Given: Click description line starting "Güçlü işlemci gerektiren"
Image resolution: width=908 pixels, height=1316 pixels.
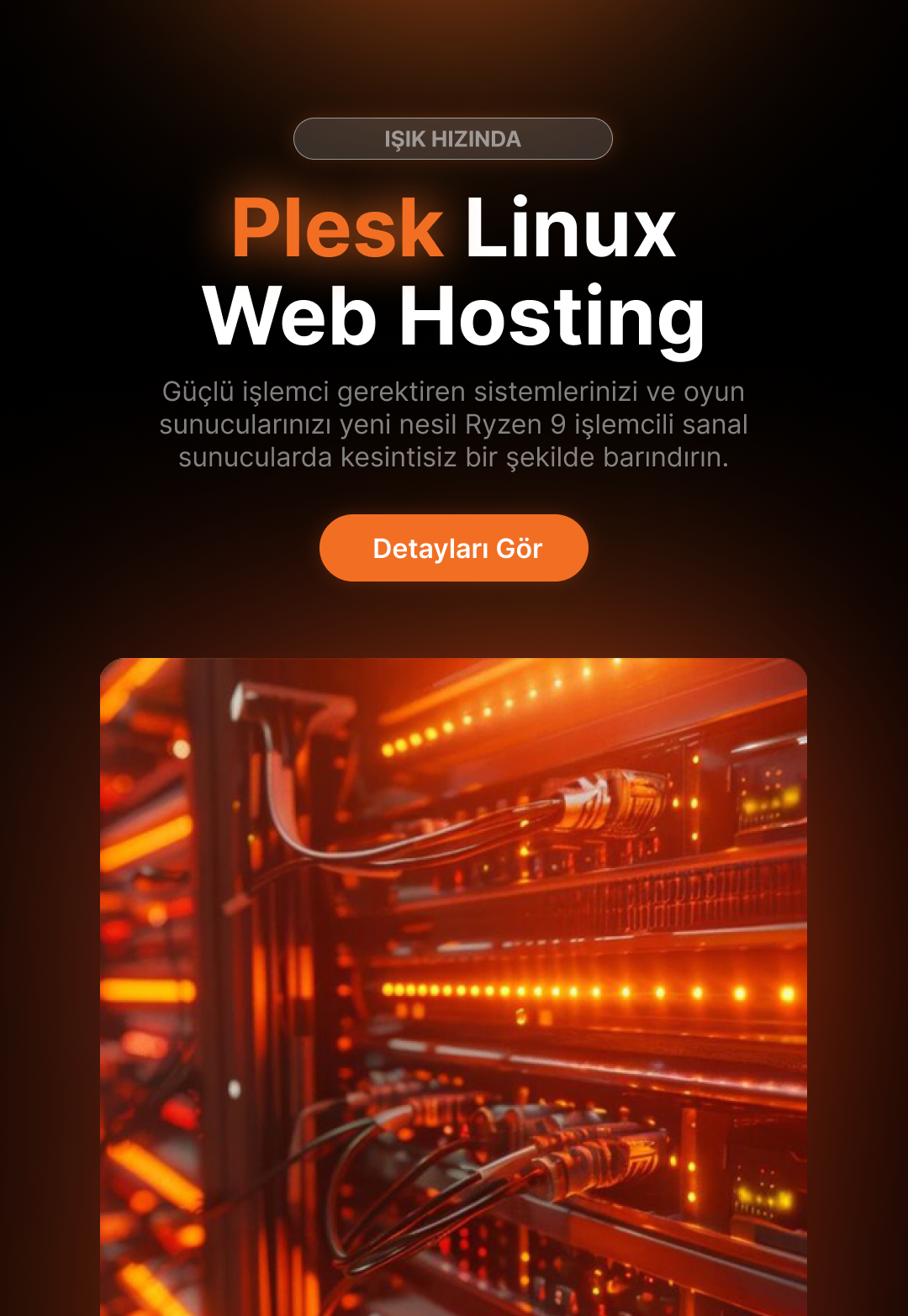Looking at the screenshot, I should point(454,392).
